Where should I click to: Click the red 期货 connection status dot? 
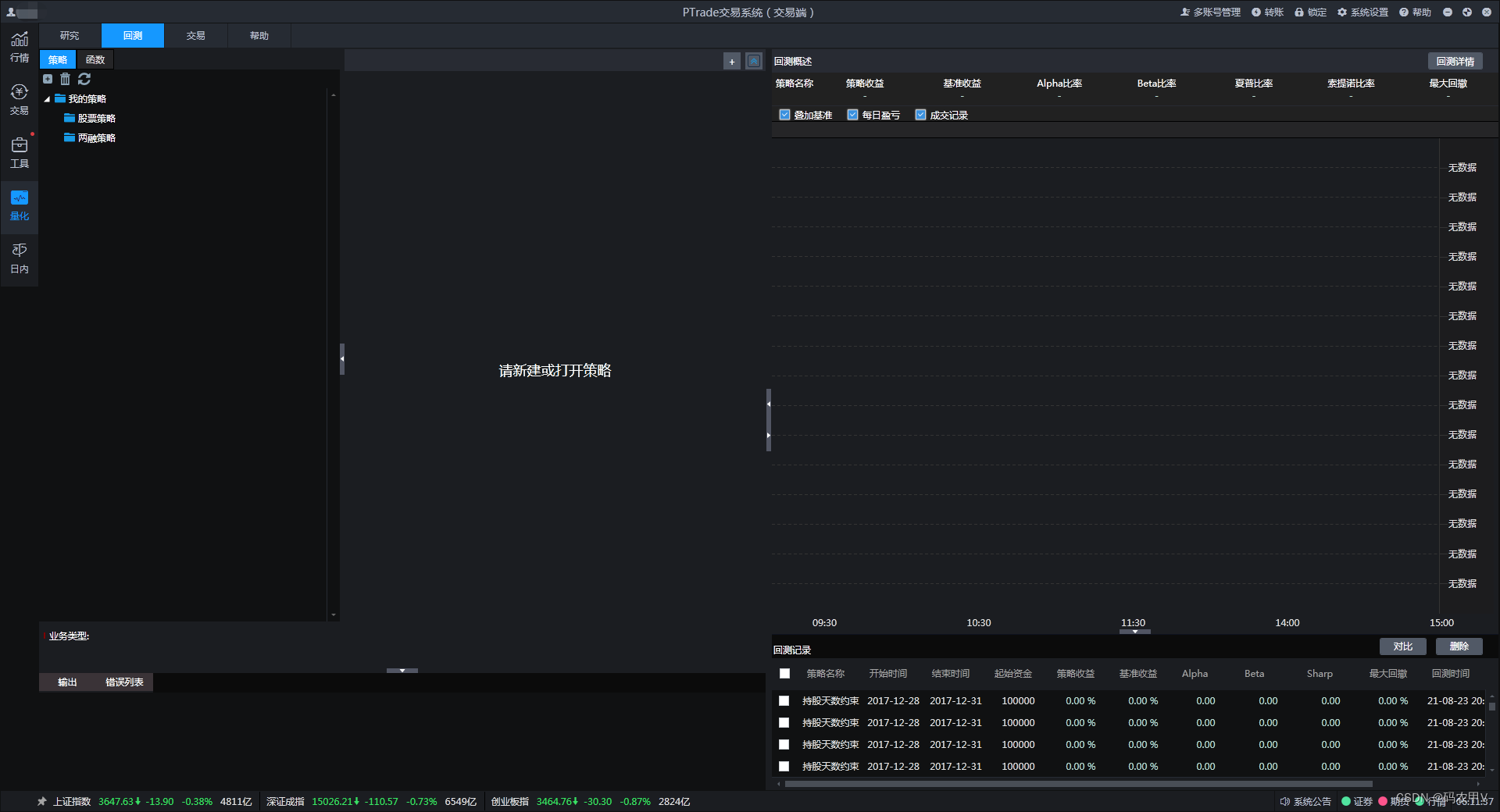point(1383,801)
